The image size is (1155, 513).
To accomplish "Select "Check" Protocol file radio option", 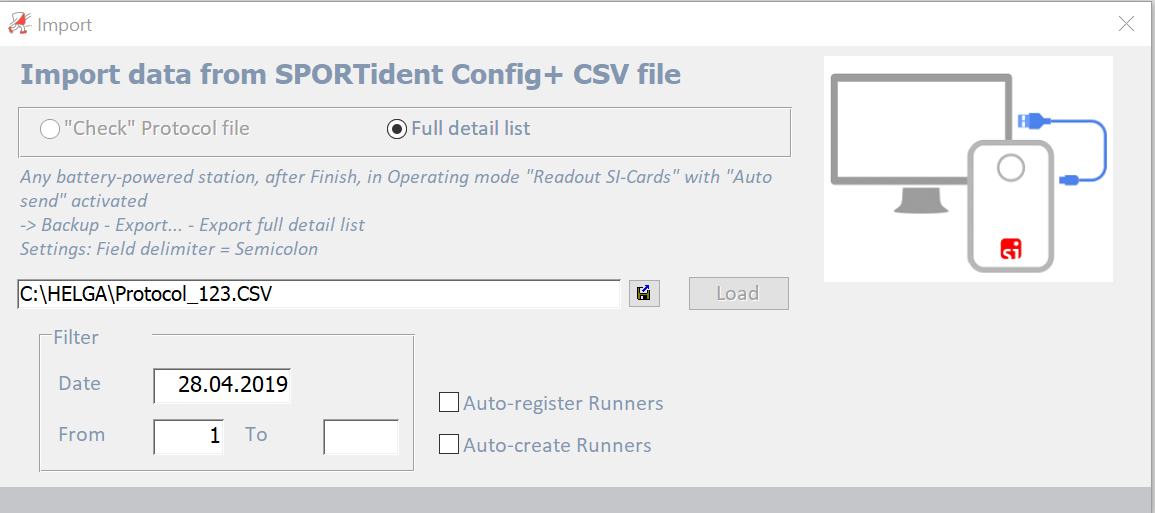I will (x=49, y=129).
